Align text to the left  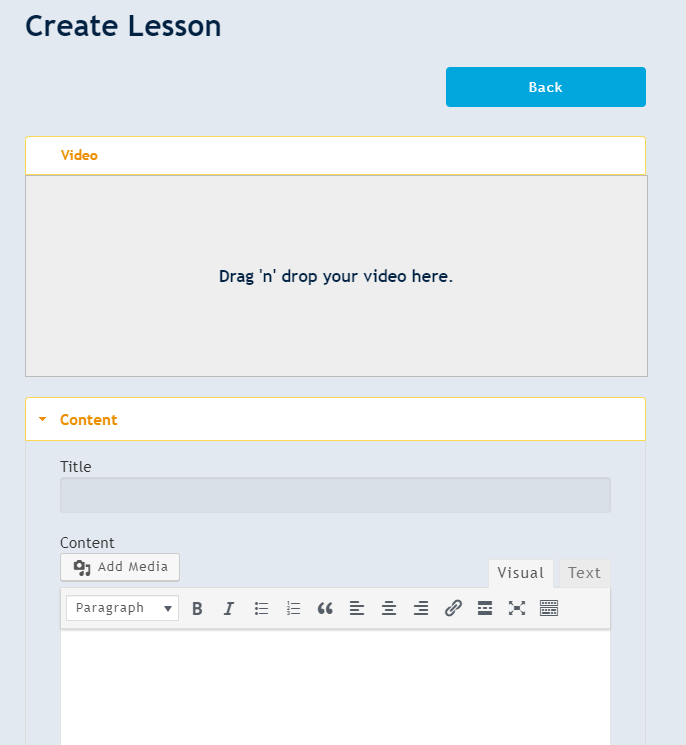click(x=357, y=608)
